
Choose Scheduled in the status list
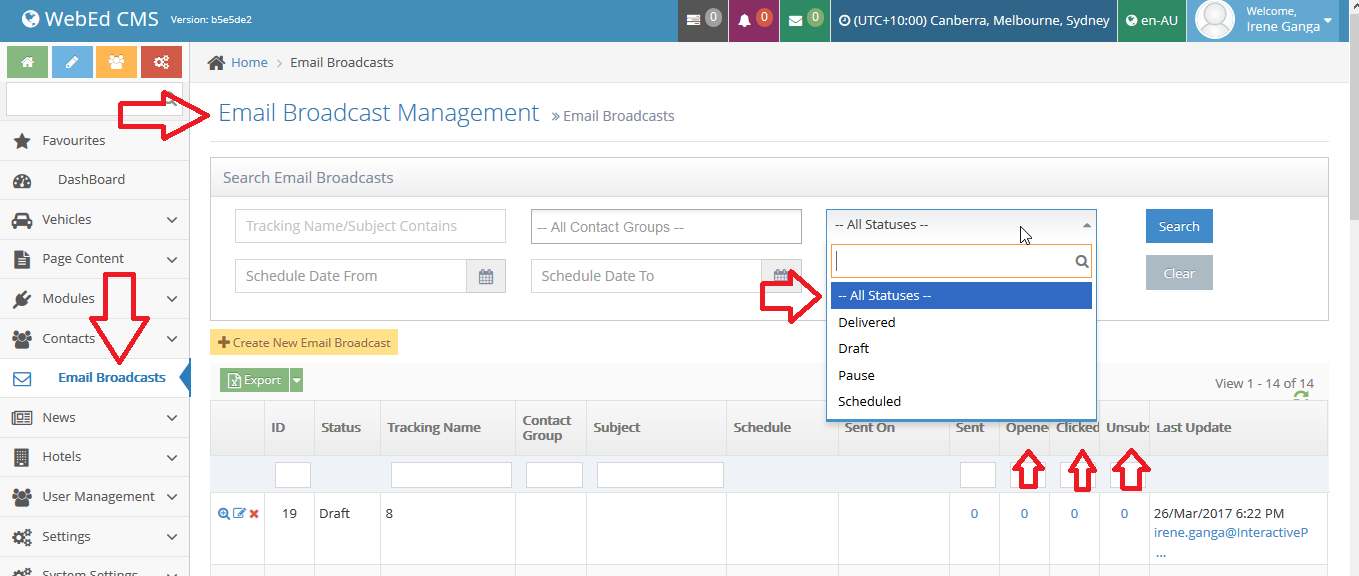869,401
